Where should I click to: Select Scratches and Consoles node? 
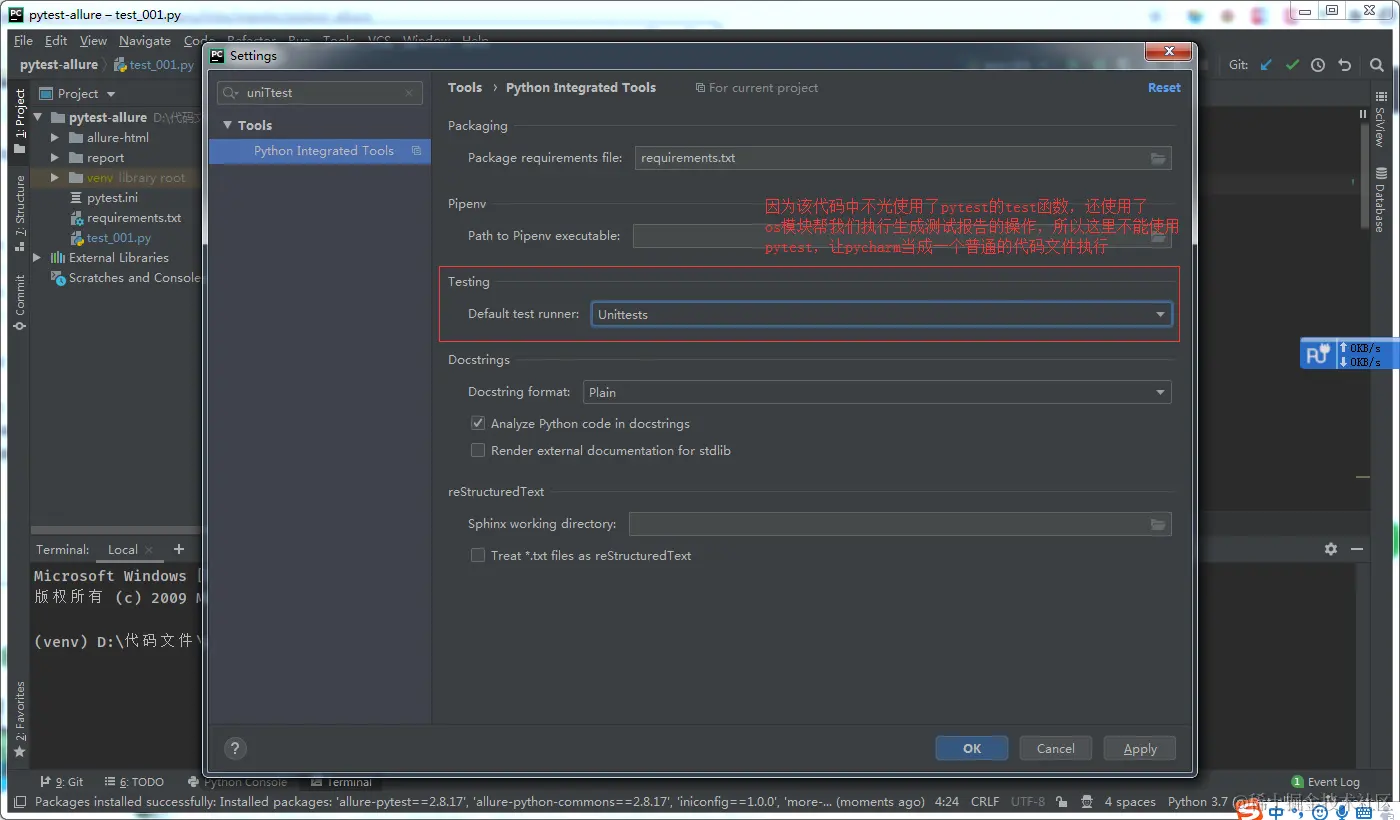click(126, 277)
